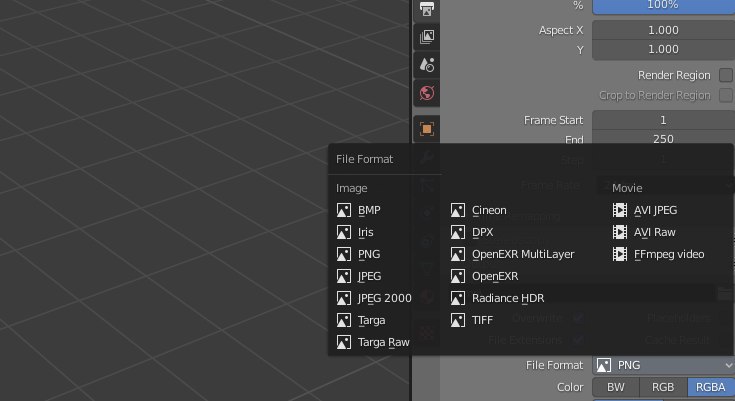The height and width of the screenshot is (401, 735).
Task: Click the frame End value 250
Action: [663, 137]
